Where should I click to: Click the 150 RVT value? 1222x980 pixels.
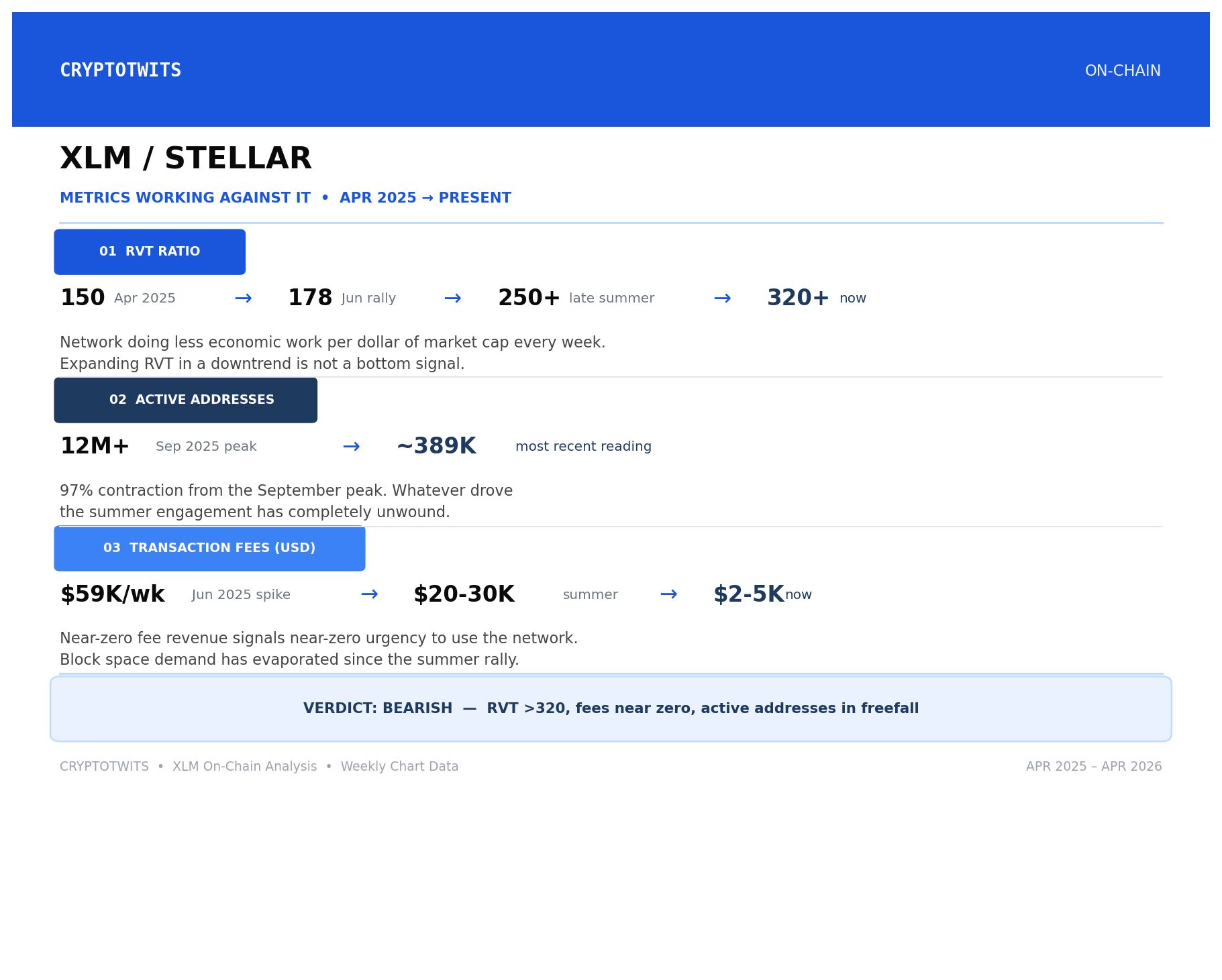pyautogui.click(x=83, y=298)
